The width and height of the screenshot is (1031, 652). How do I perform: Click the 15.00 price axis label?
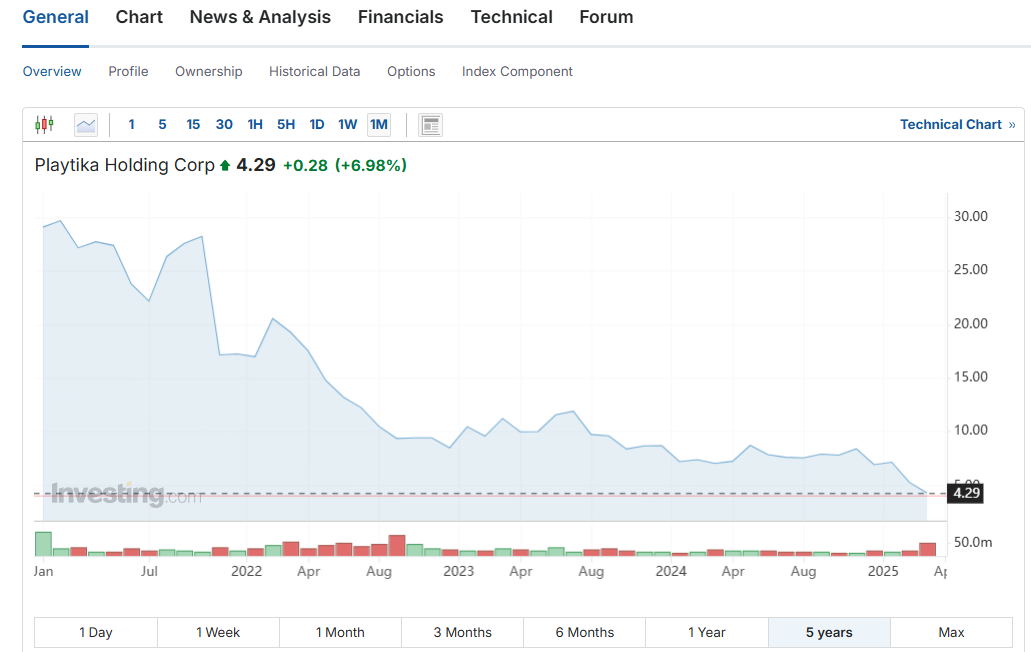(971, 377)
